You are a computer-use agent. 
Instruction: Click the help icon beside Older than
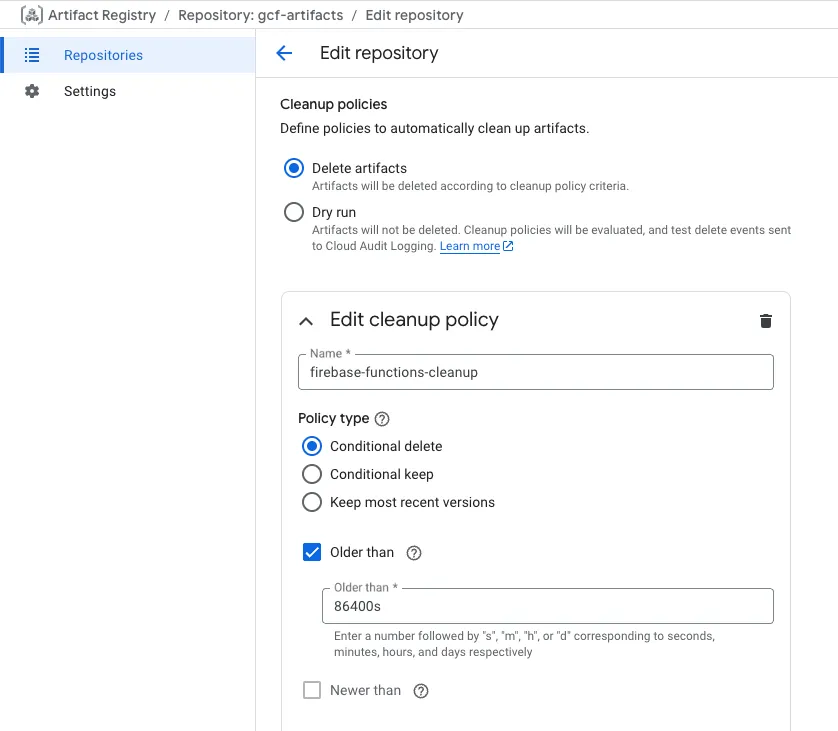414,552
